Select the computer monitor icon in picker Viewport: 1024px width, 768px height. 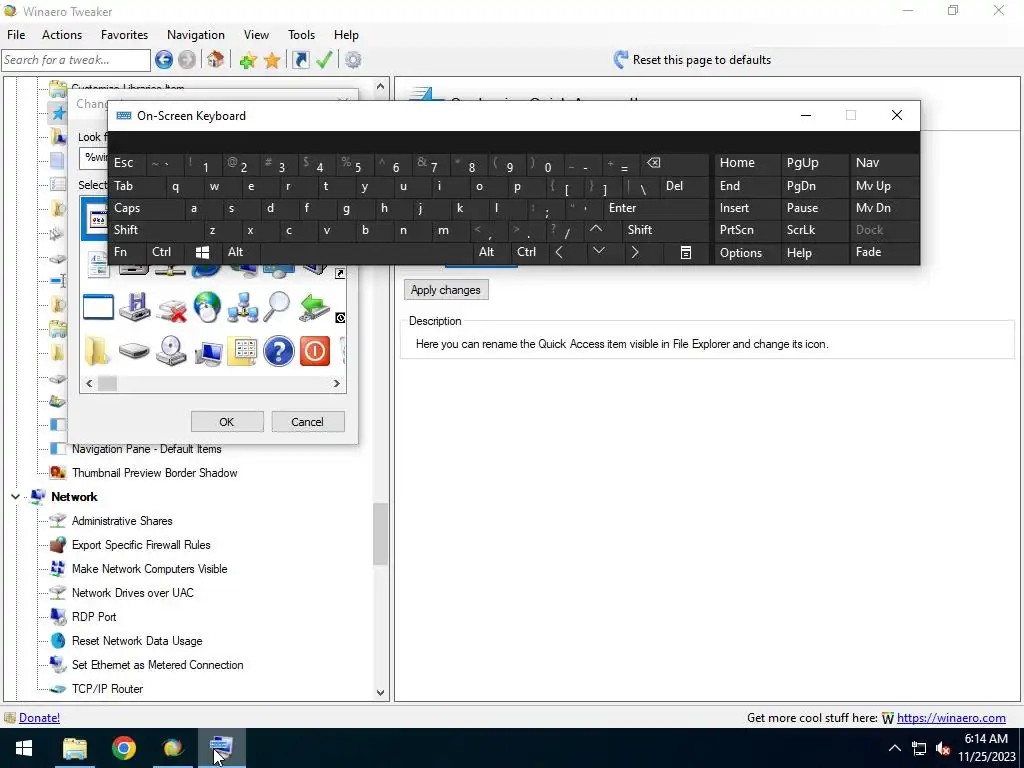207,353
